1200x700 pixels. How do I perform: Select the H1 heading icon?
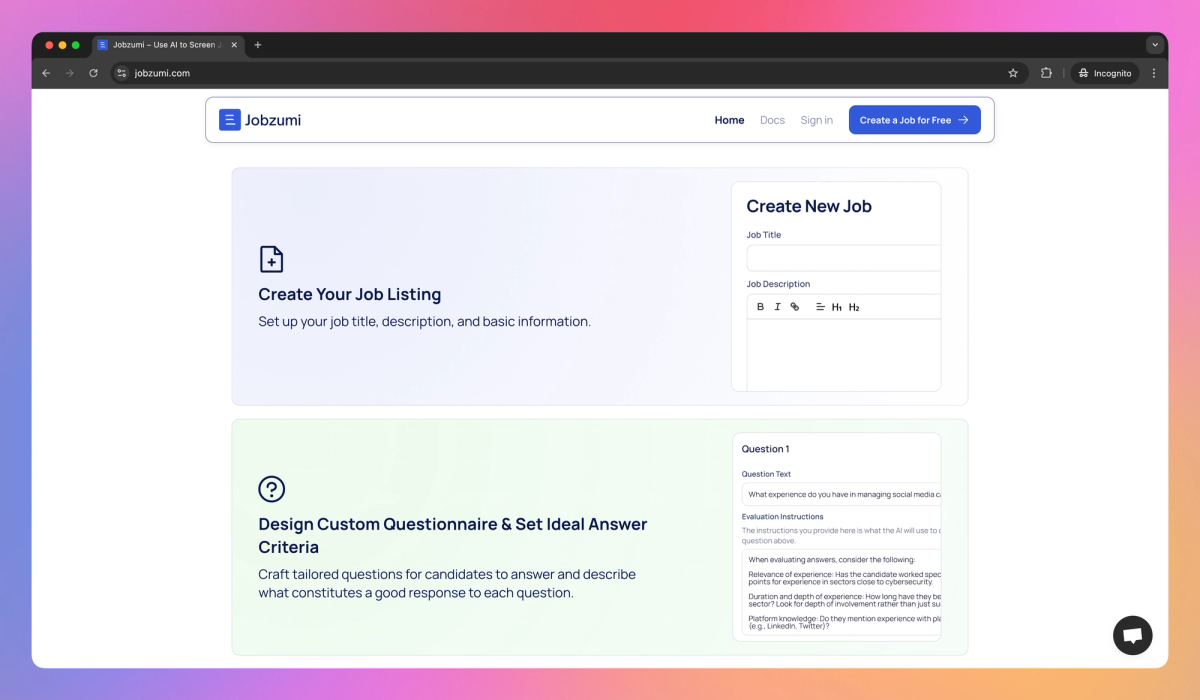click(x=836, y=307)
